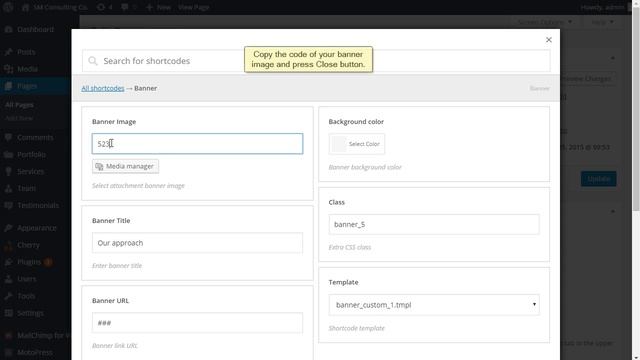Open the Help dropdown tab

(x=602, y=22)
